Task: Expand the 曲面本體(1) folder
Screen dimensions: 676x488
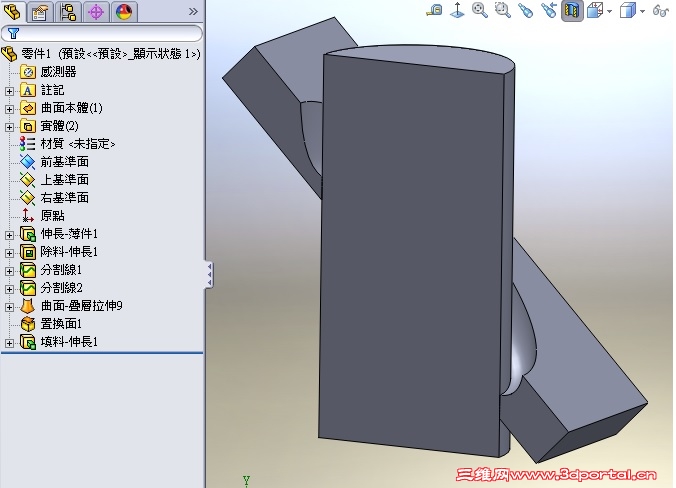Action: point(9,109)
